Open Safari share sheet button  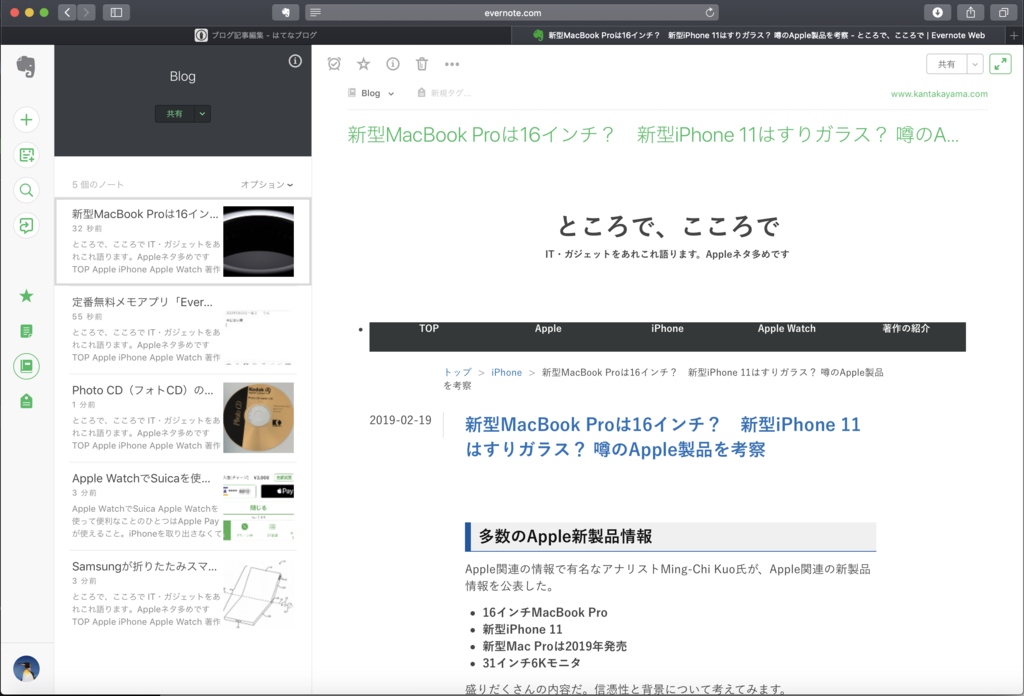pyautogui.click(x=970, y=12)
